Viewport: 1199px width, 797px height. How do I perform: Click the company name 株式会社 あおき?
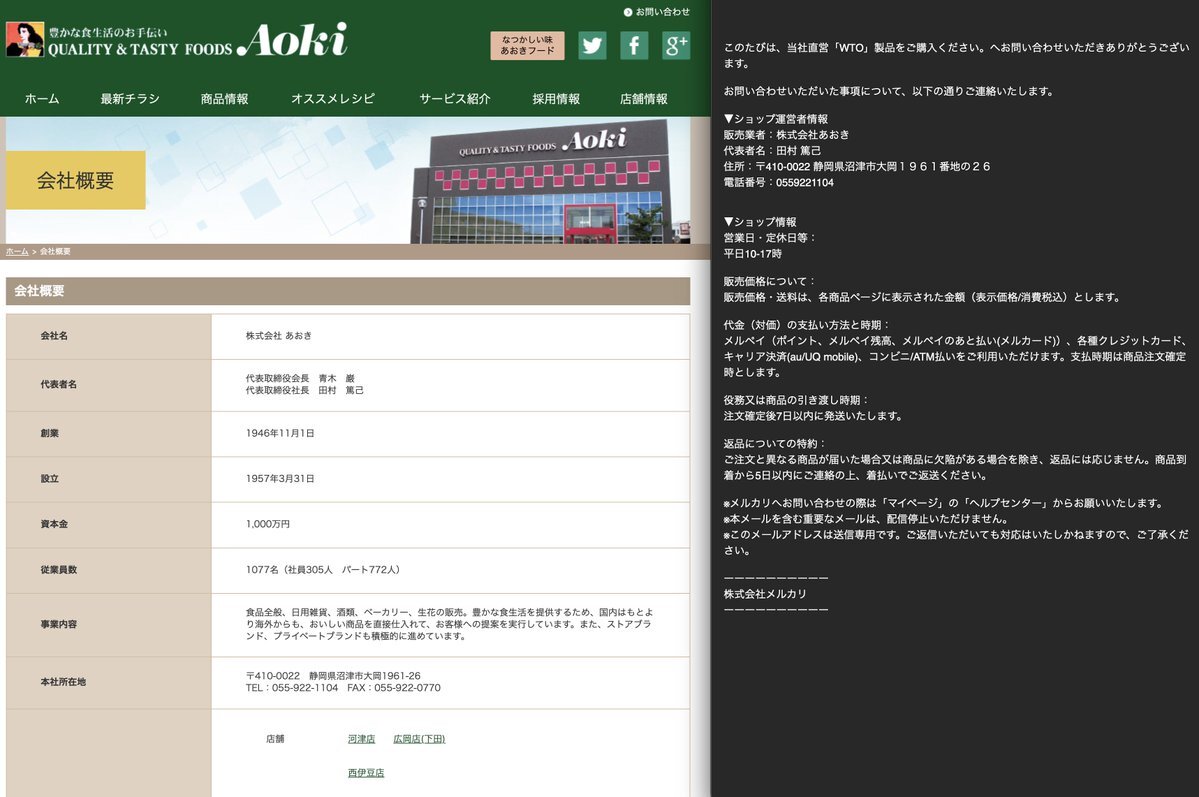click(278, 336)
